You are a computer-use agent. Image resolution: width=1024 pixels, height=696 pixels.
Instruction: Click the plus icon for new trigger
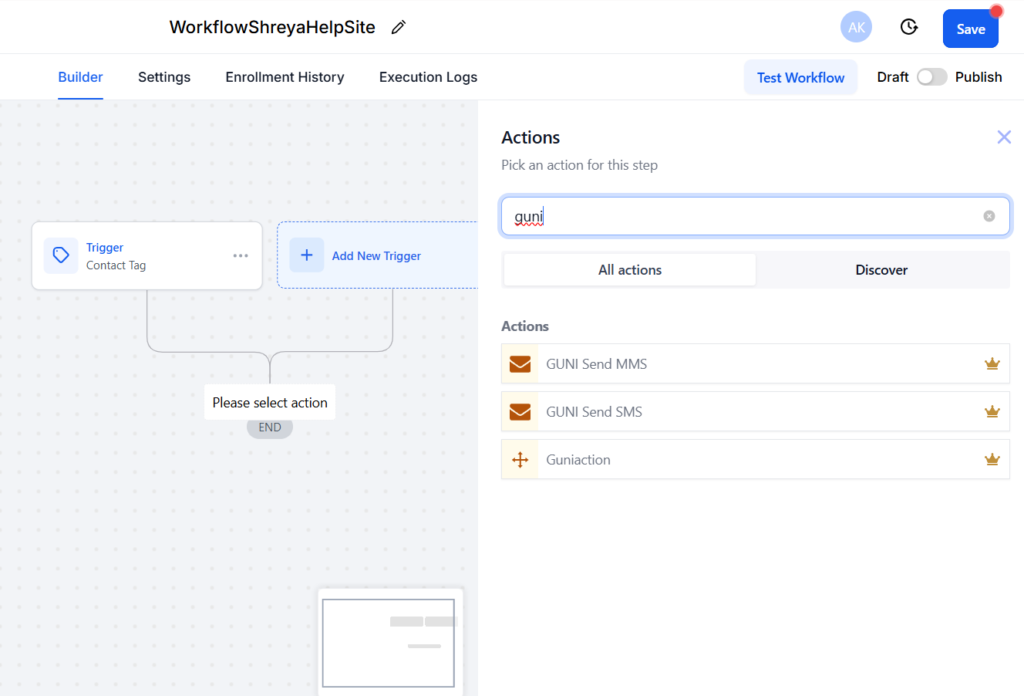click(306, 255)
